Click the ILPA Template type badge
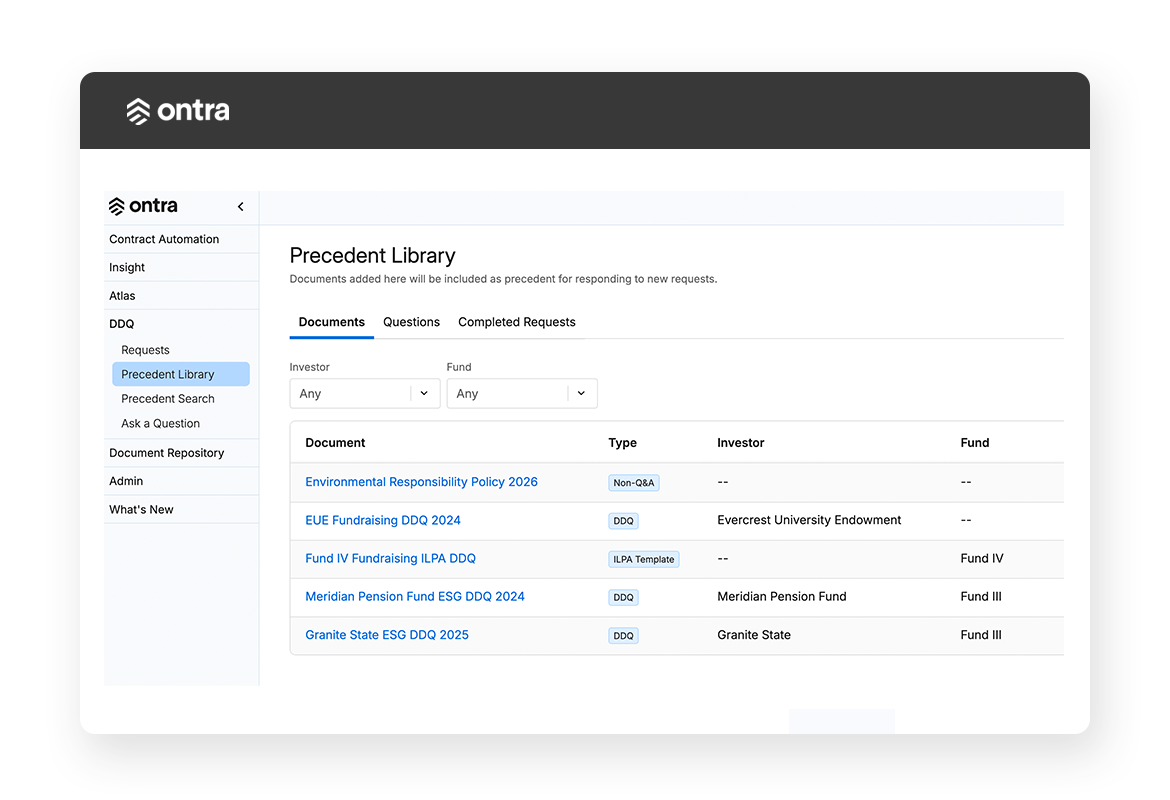The height and width of the screenshot is (800, 1170). pos(643,559)
